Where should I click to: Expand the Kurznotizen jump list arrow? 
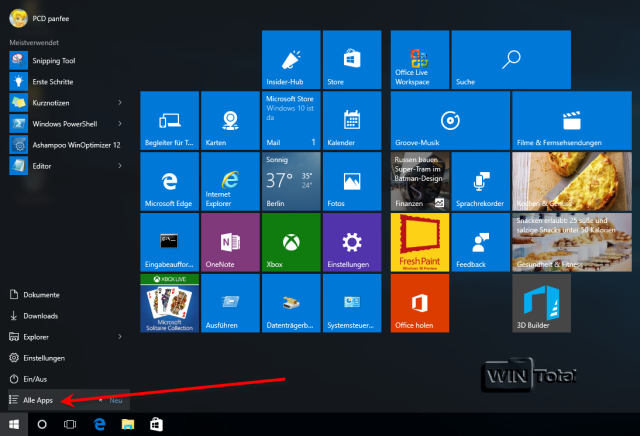[120, 102]
